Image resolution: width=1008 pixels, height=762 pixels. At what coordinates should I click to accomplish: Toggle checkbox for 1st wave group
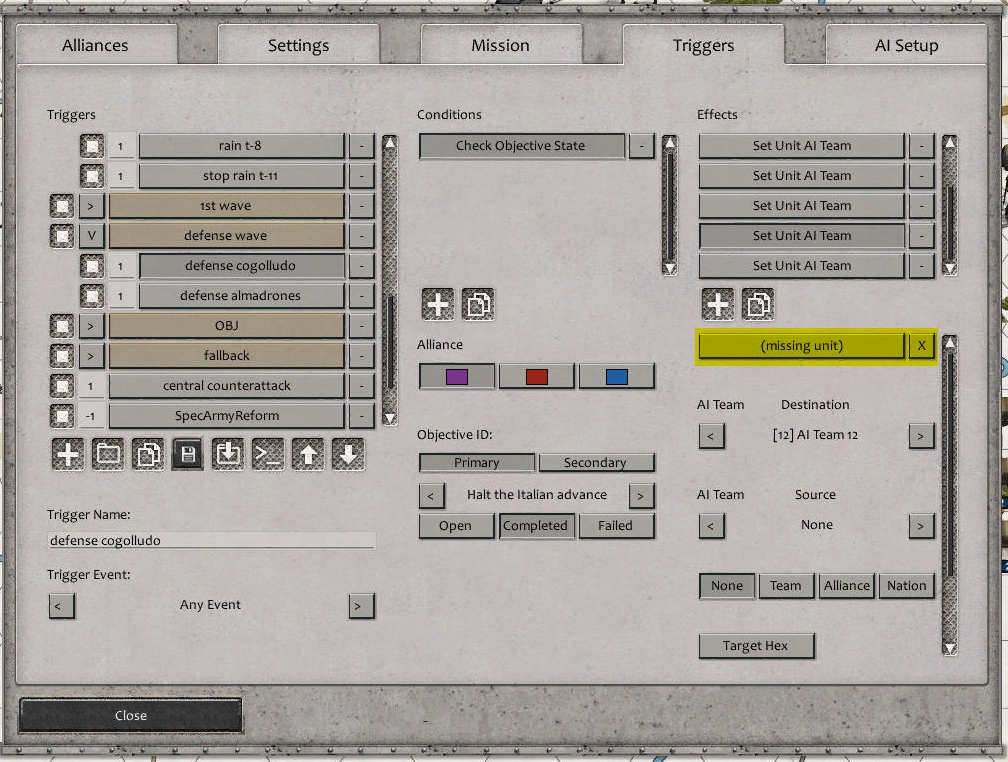(62, 206)
